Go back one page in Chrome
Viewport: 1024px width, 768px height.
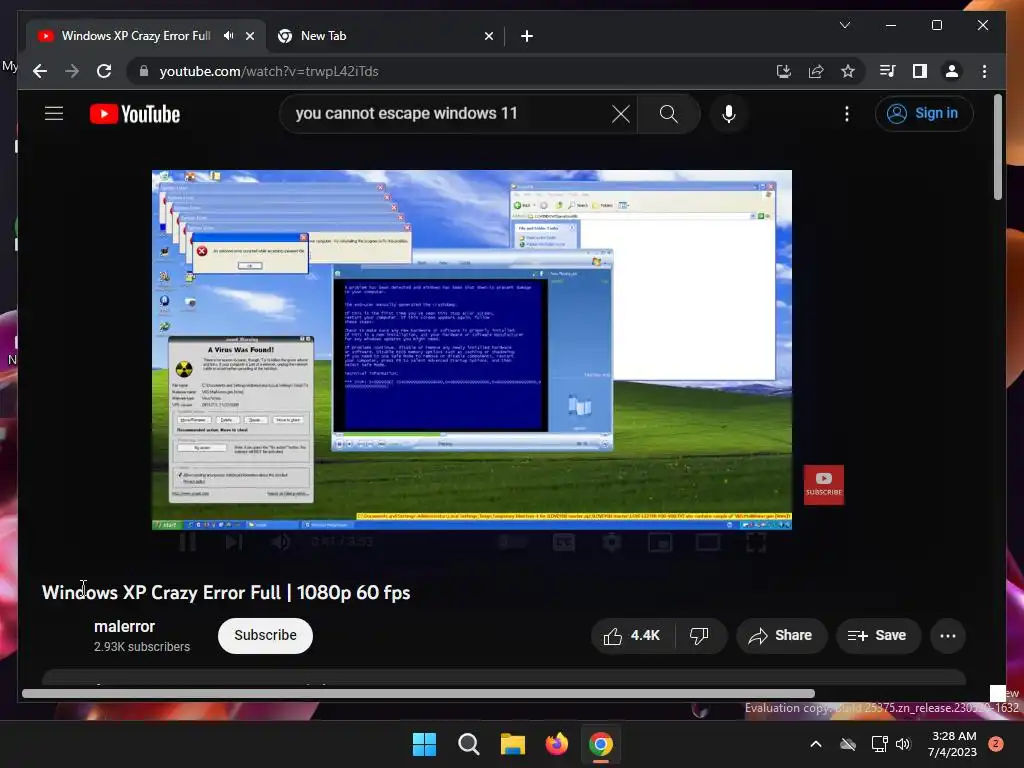tap(40, 71)
